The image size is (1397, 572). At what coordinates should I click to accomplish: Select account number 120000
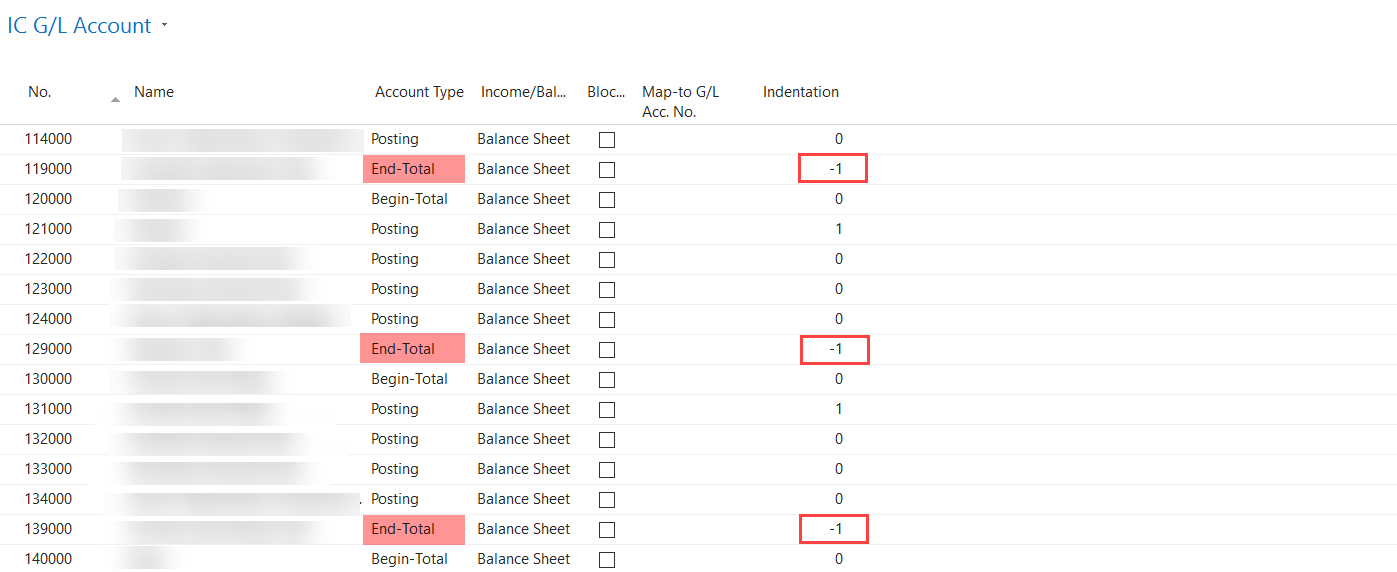tap(48, 199)
